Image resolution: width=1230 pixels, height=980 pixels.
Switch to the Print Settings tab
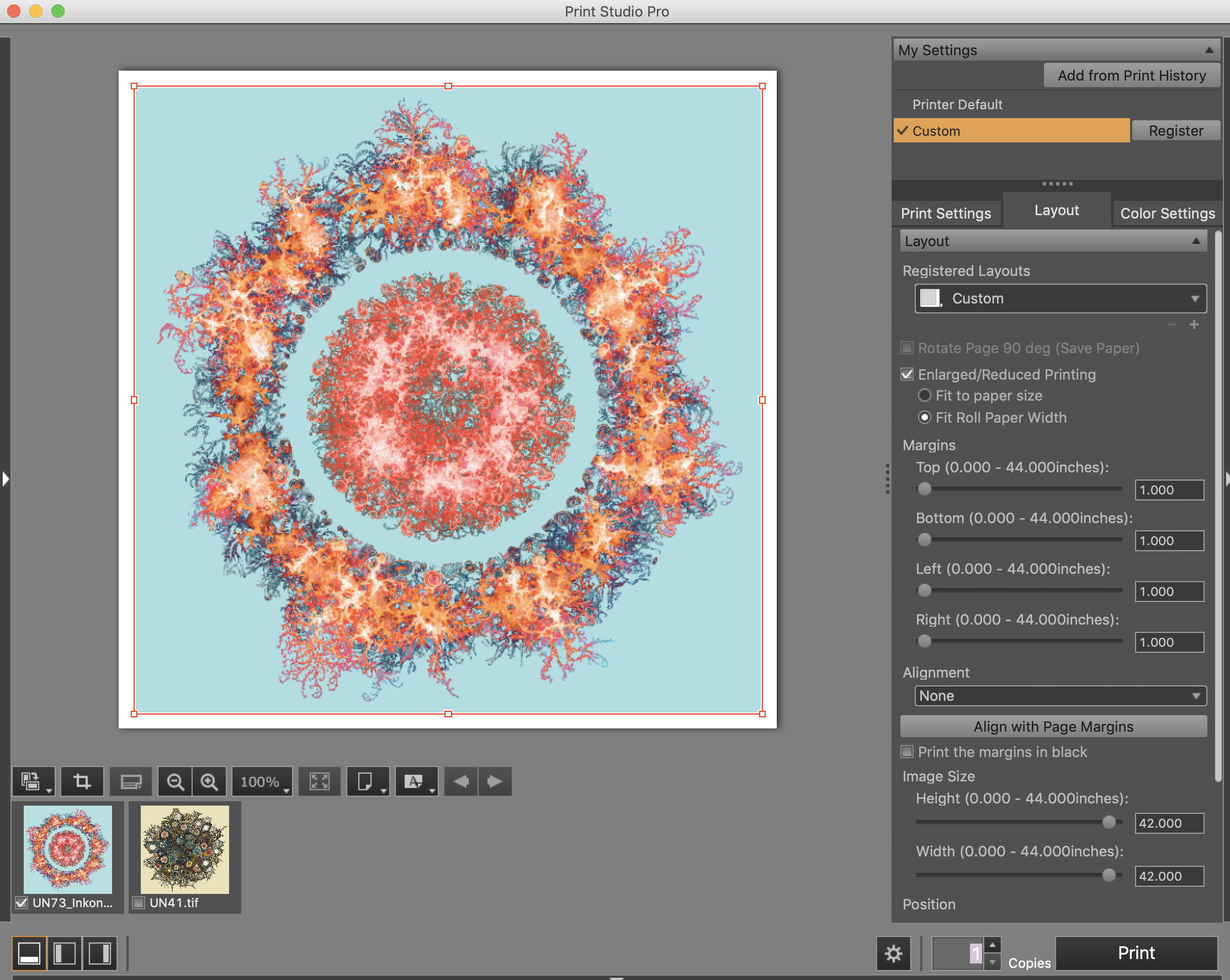pos(945,213)
